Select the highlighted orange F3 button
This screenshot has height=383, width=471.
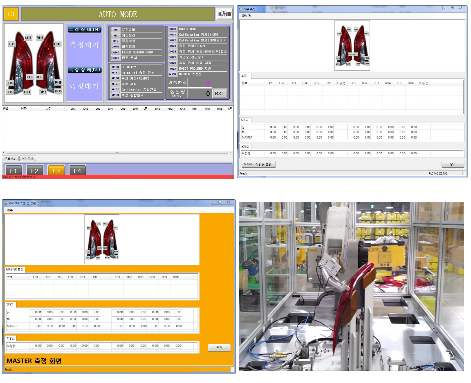pos(56,170)
